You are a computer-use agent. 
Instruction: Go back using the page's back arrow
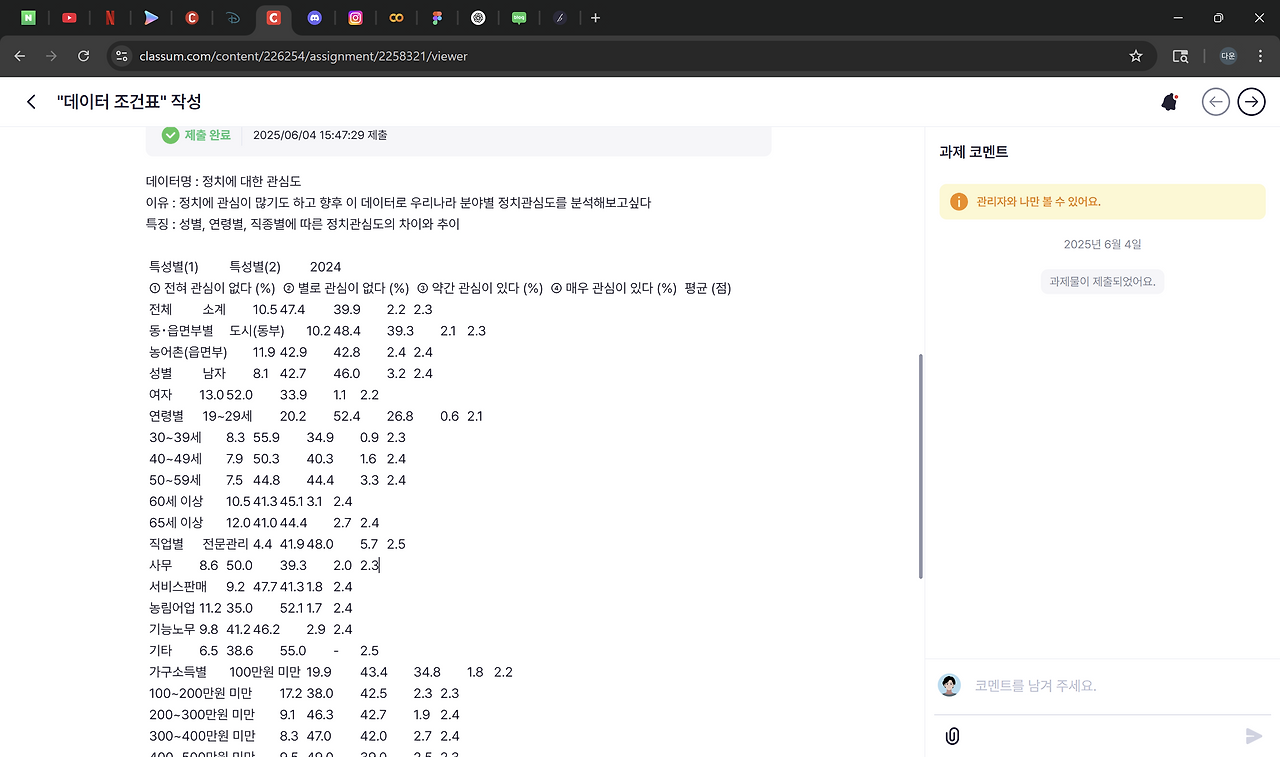point(32,102)
